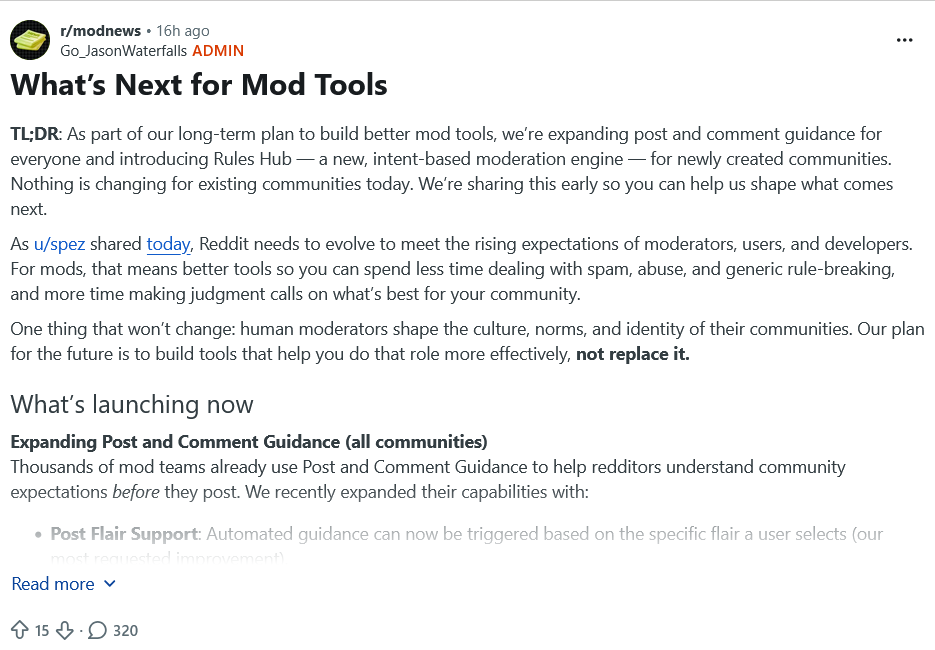Click the 320 comments count

(125, 630)
